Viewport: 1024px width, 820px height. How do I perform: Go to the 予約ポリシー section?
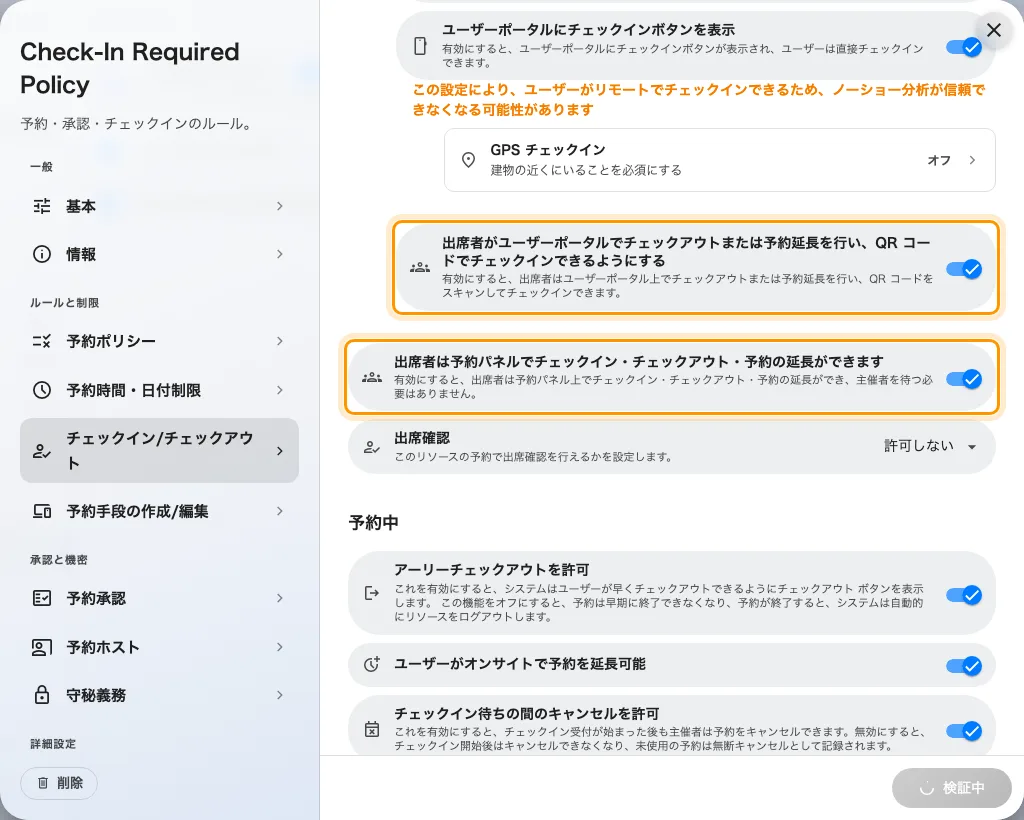coord(159,341)
